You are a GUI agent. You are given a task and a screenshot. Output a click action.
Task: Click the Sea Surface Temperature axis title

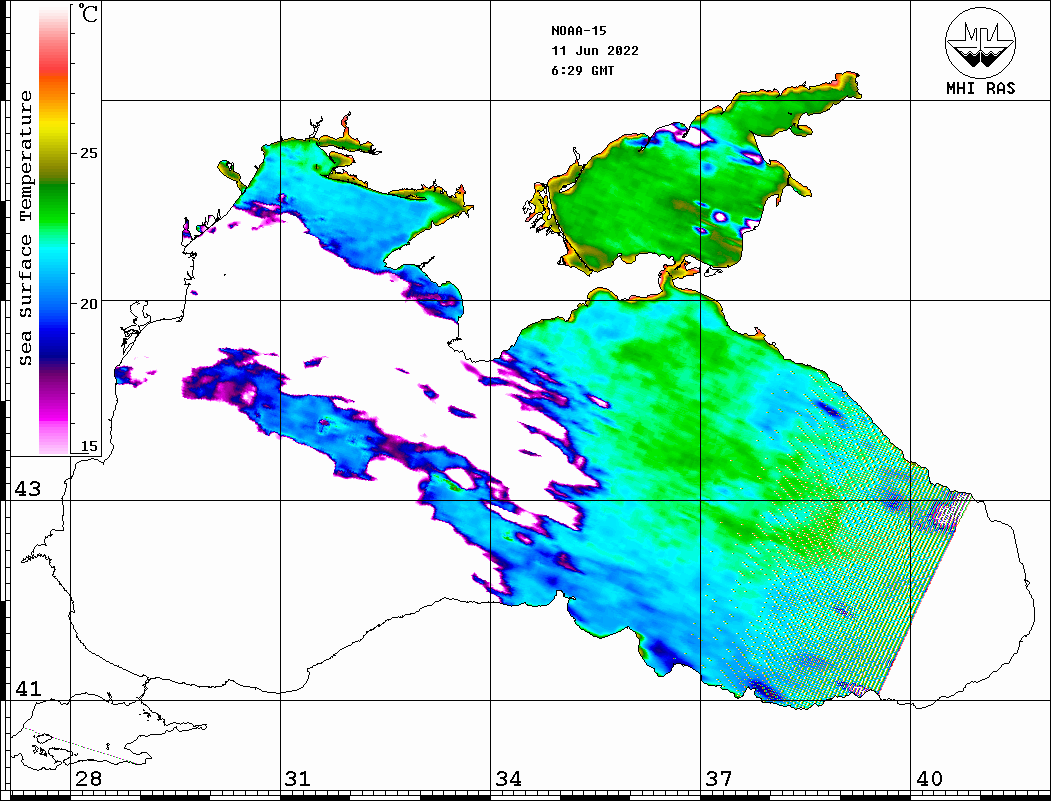click(x=25, y=228)
